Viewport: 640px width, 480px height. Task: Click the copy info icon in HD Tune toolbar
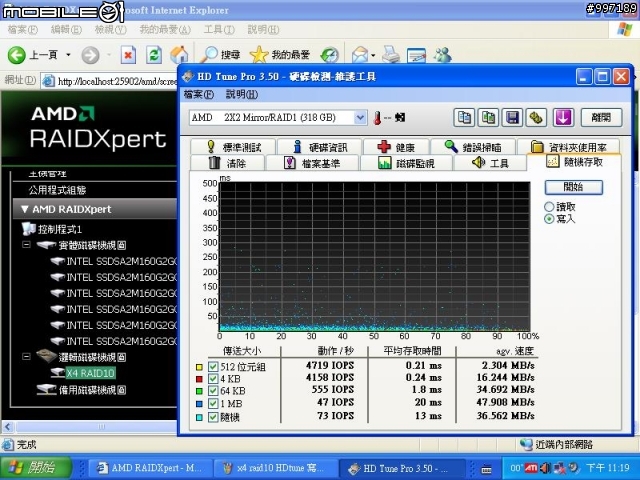click(x=464, y=118)
